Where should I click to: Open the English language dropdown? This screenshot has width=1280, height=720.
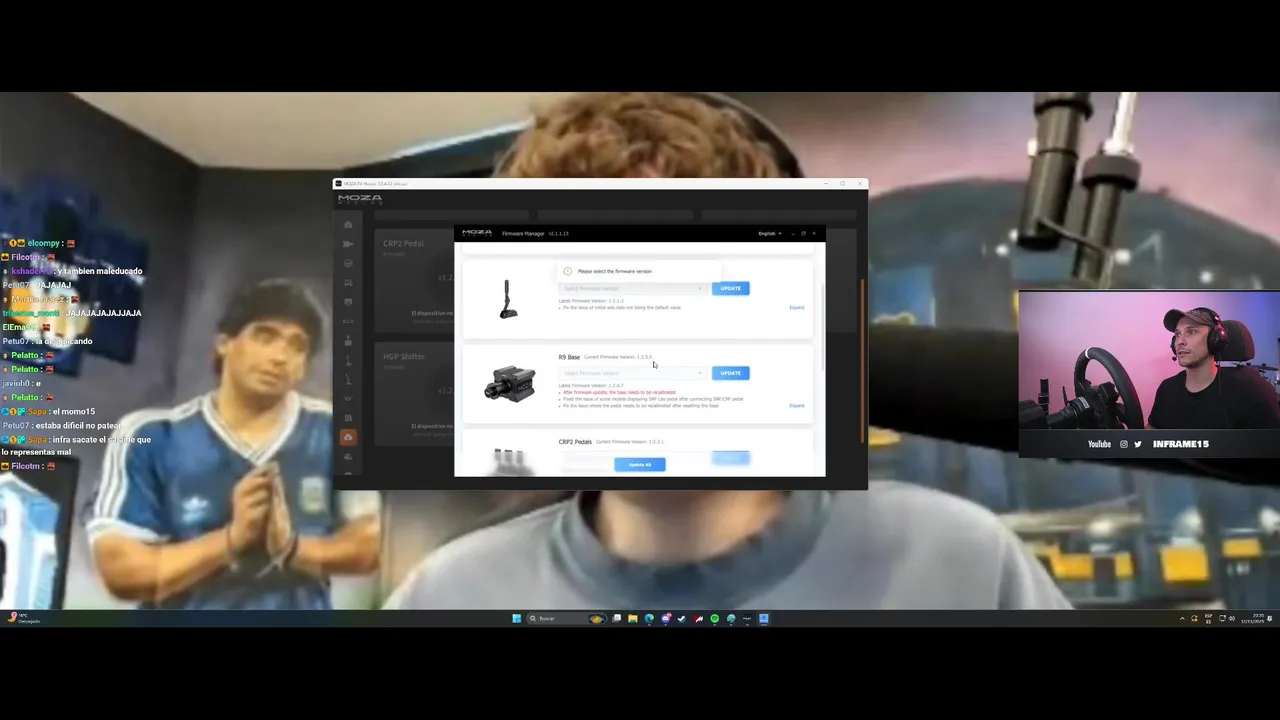[769, 233]
